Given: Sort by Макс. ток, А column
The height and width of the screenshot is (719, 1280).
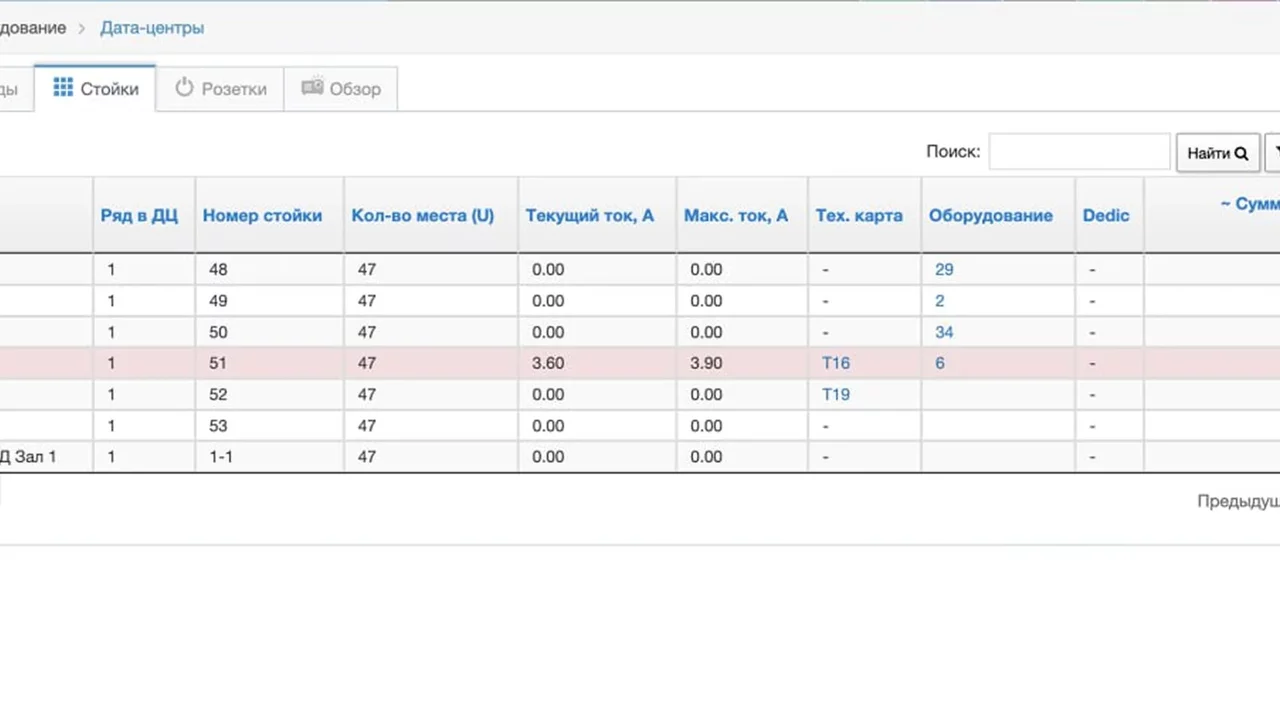Looking at the screenshot, I should point(735,215).
